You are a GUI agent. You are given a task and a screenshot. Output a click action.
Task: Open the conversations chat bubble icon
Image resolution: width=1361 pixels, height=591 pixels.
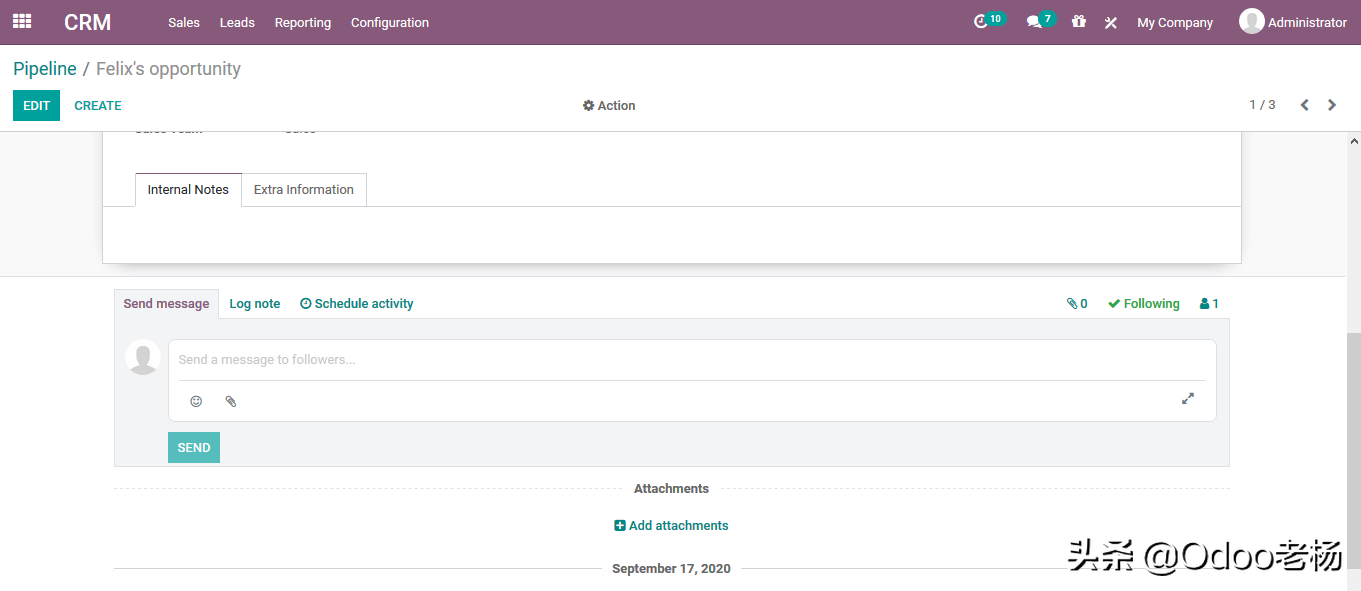[x=1034, y=22]
